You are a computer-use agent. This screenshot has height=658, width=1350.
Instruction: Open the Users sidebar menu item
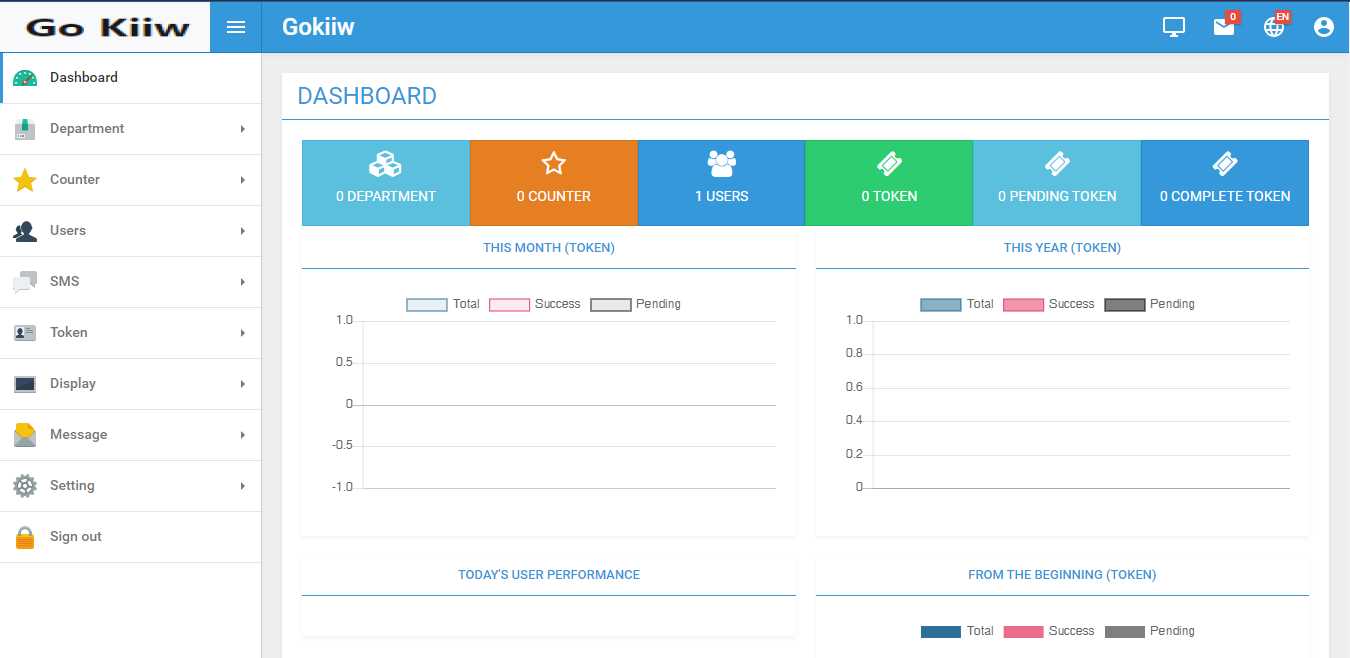[x=68, y=231]
